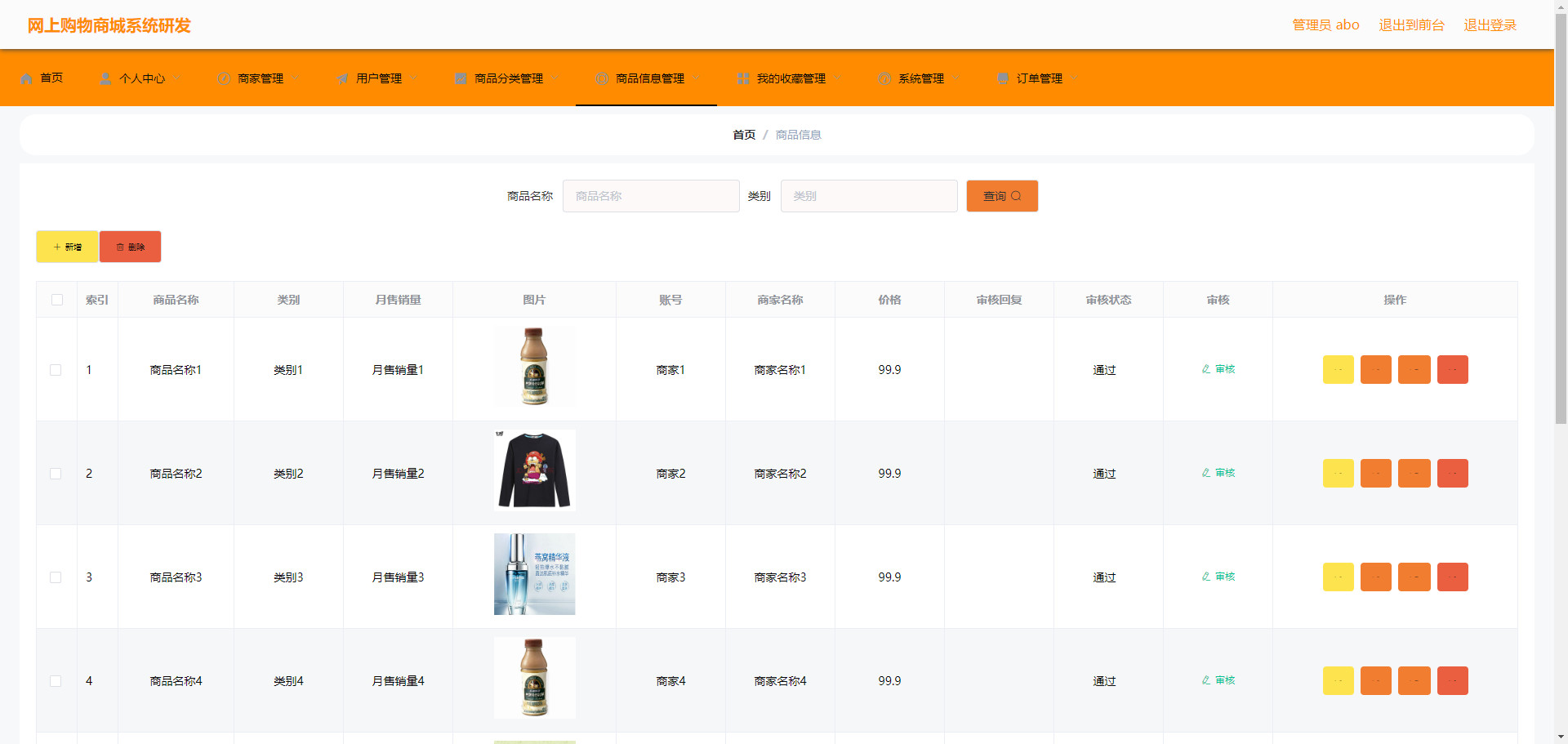1568x744 pixels.
Task: Click the person icon beside 个人中心
Action: point(105,78)
